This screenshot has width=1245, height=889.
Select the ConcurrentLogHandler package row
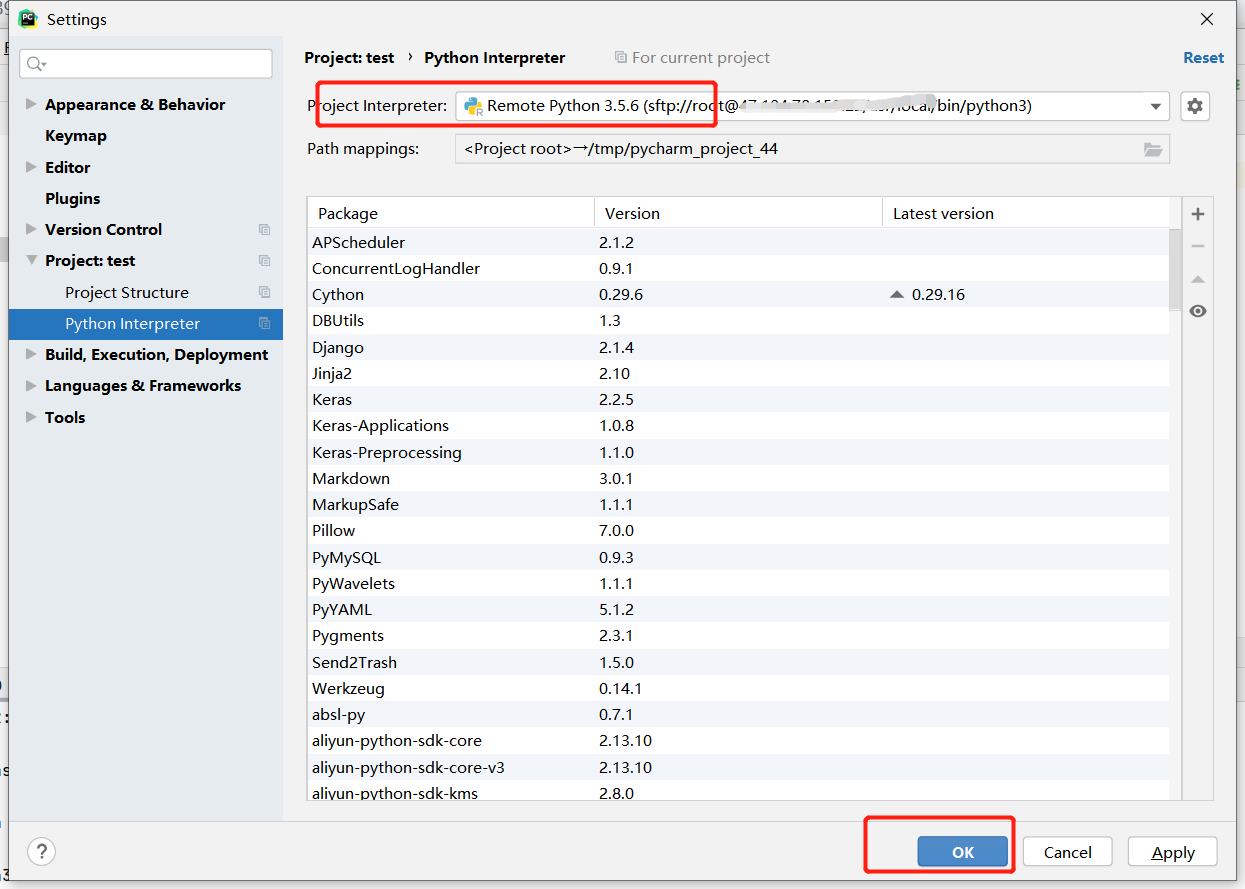738,268
